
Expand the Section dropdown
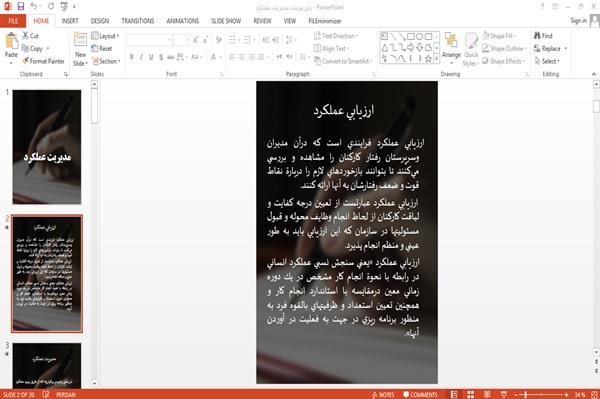coord(106,61)
